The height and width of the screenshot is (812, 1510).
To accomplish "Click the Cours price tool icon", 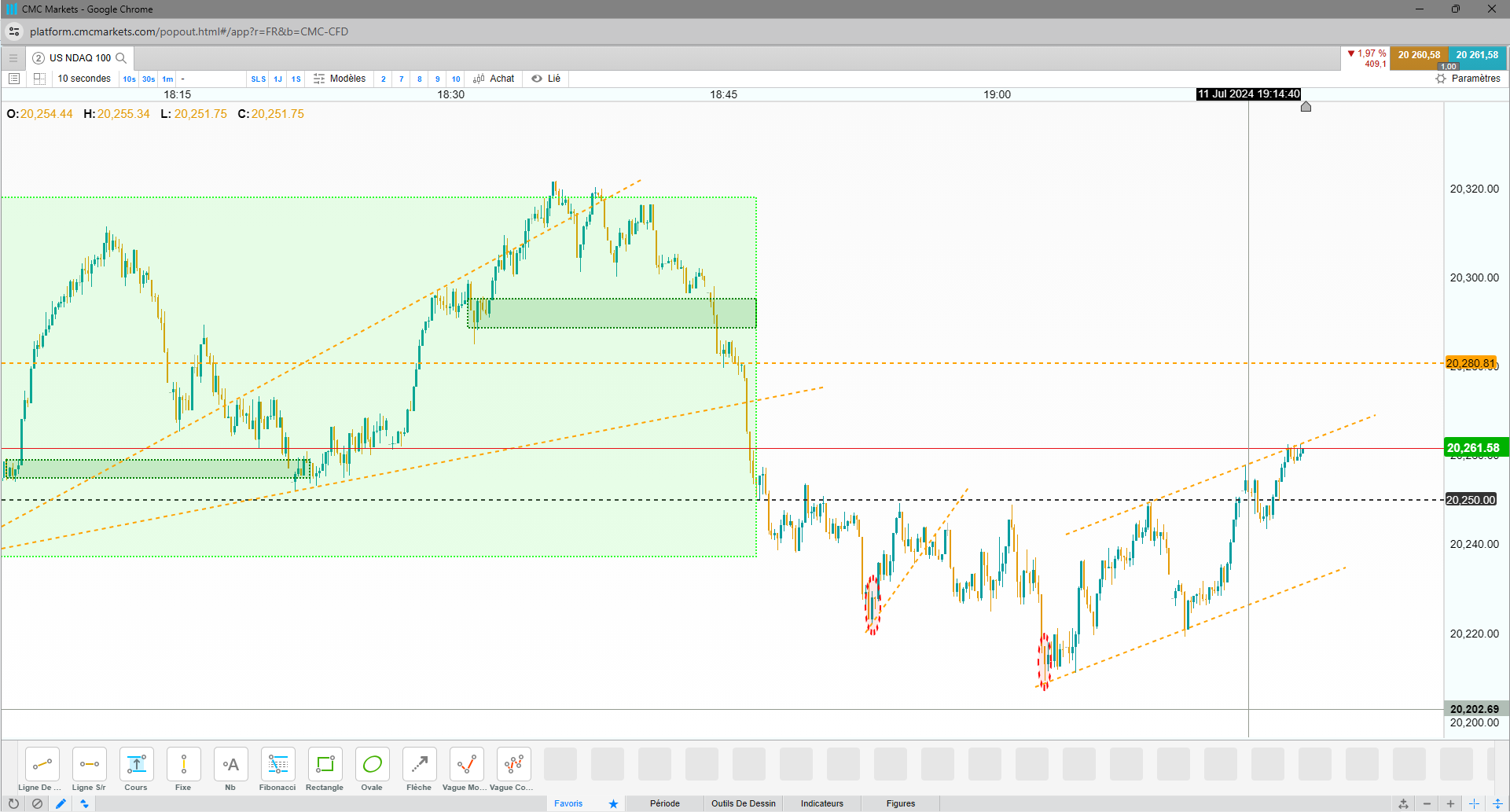I will point(136,764).
